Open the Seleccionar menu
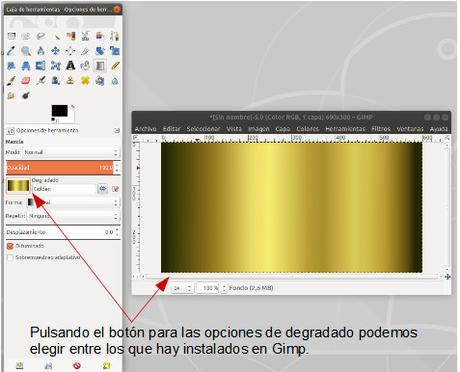This screenshot has width=460, height=372. 203,129
